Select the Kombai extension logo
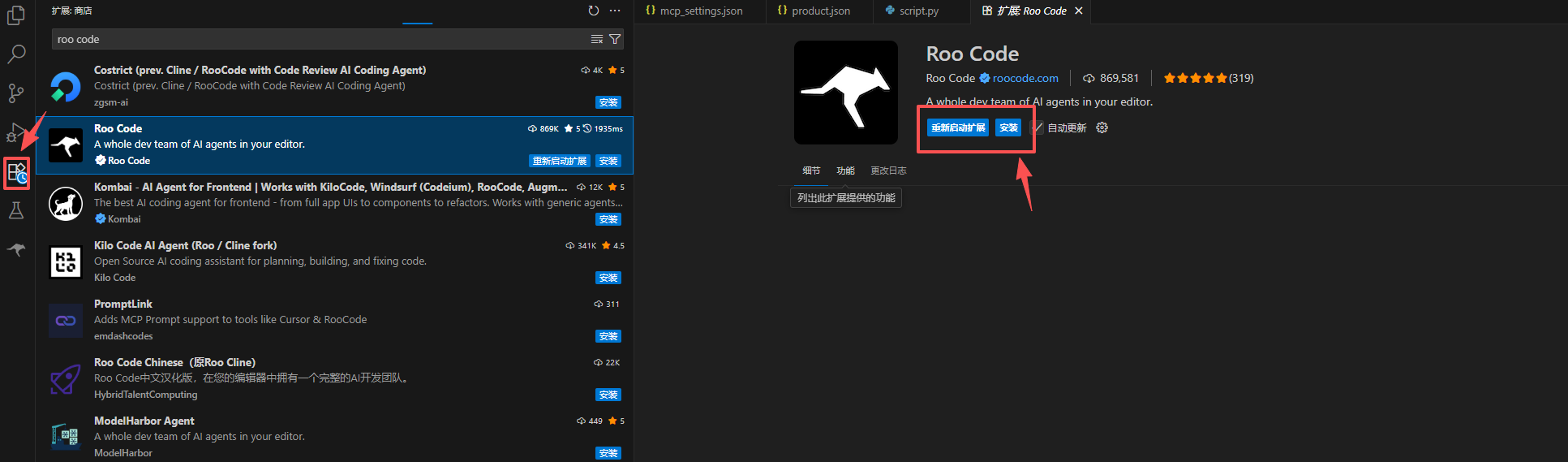 pos(66,203)
